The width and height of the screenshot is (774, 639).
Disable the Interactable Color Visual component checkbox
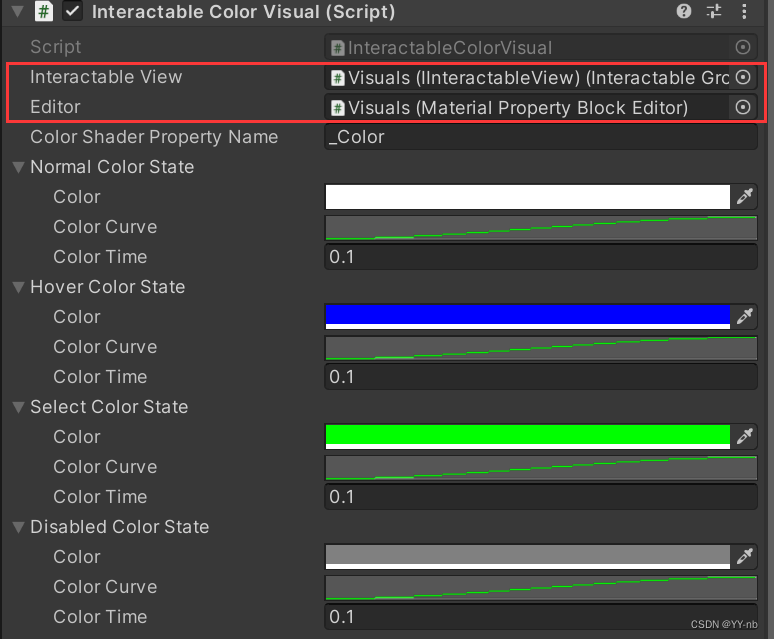click(73, 11)
